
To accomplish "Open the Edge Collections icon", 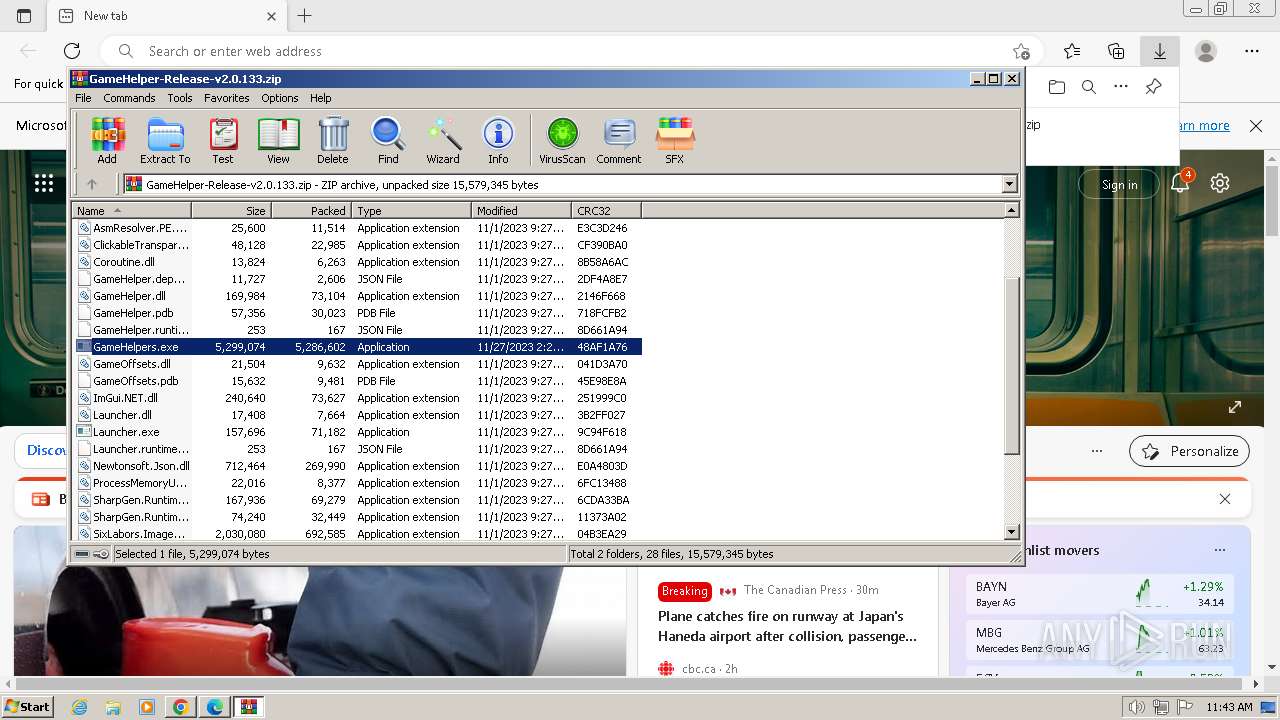I will pyautogui.click(x=1116, y=51).
